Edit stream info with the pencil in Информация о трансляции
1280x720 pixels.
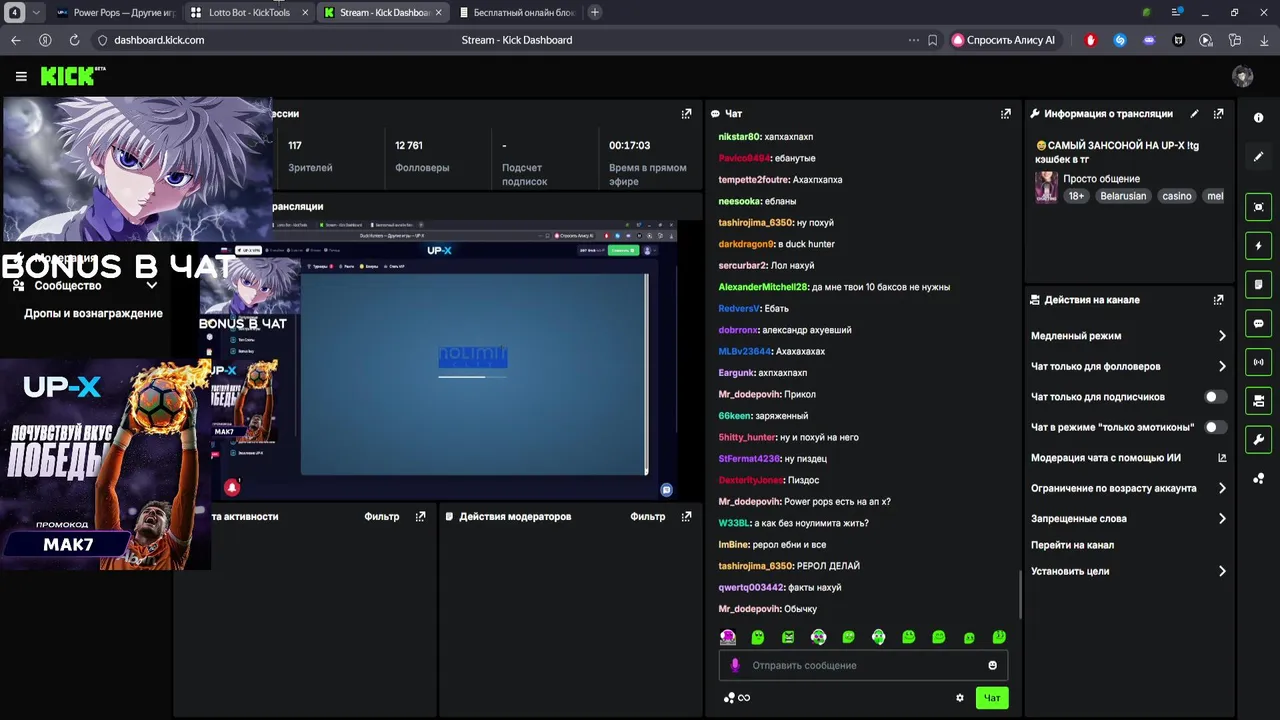(x=1195, y=114)
